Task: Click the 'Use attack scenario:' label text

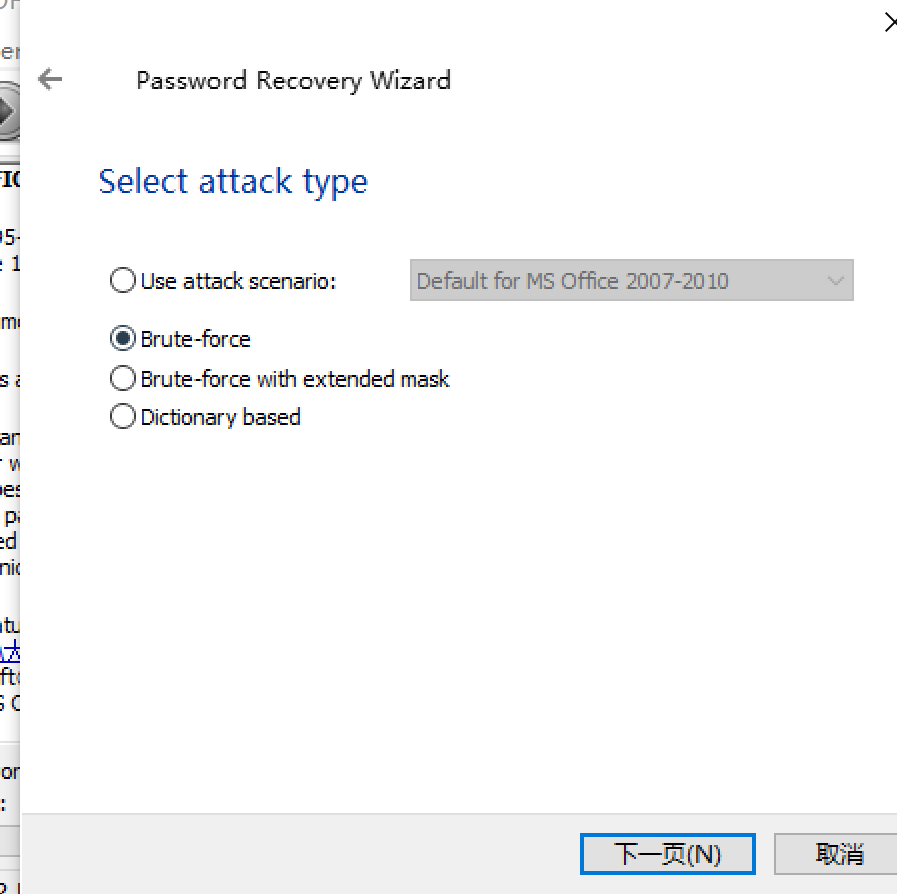Action: pyautogui.click(x=238, y=281)
